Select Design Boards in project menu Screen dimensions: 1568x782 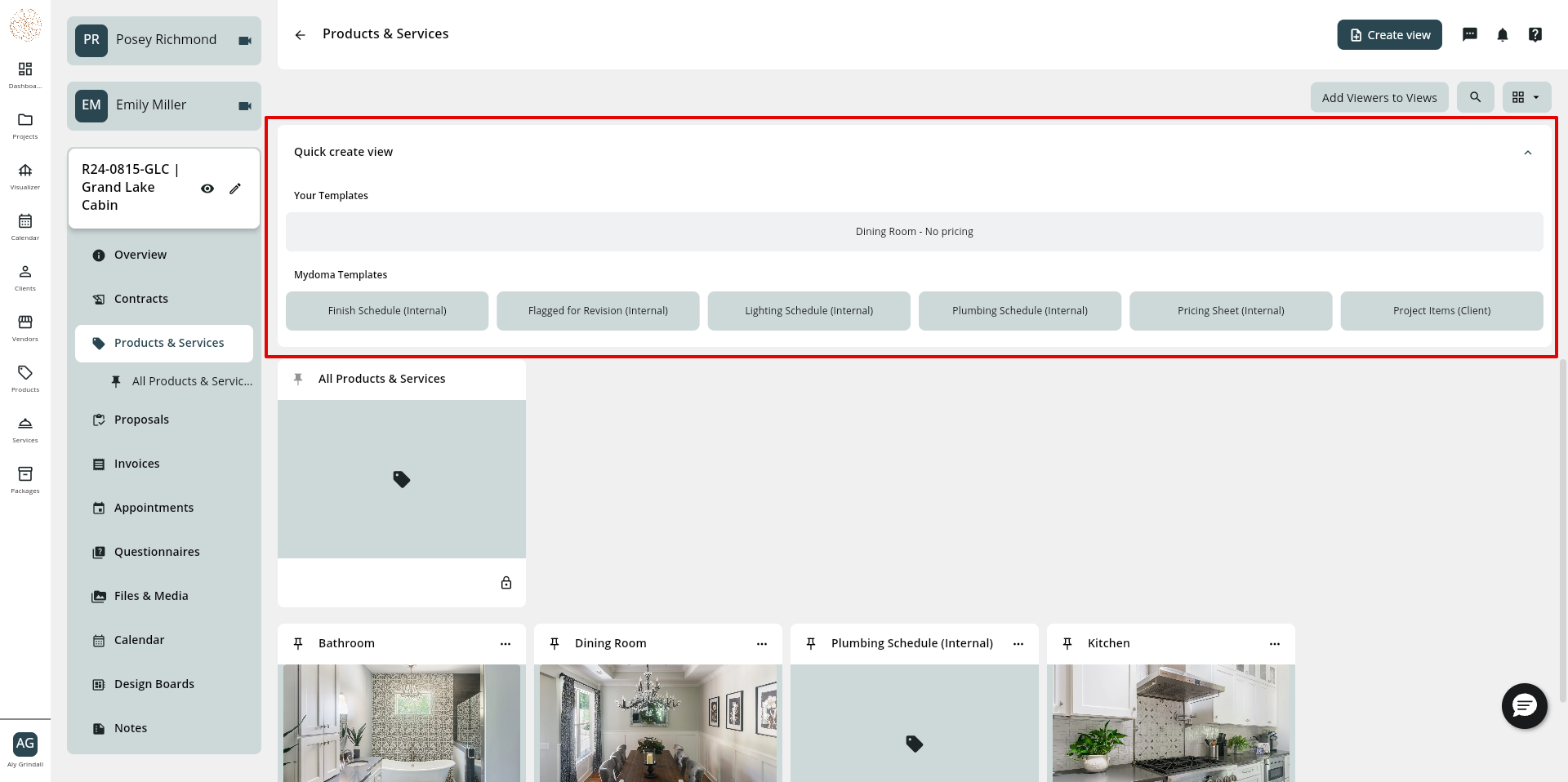click(164, 684)
